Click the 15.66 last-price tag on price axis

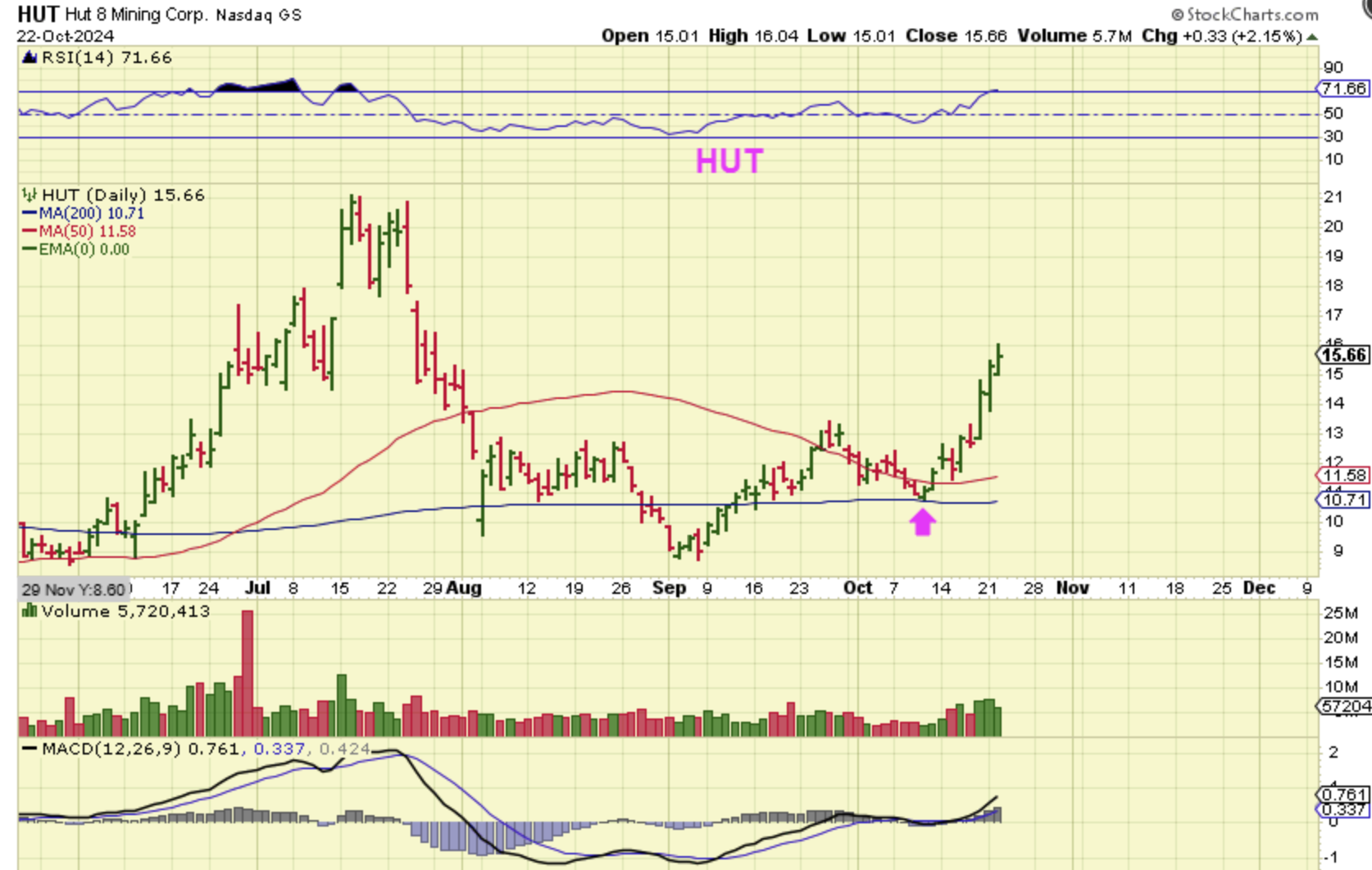click(1343, 355)
